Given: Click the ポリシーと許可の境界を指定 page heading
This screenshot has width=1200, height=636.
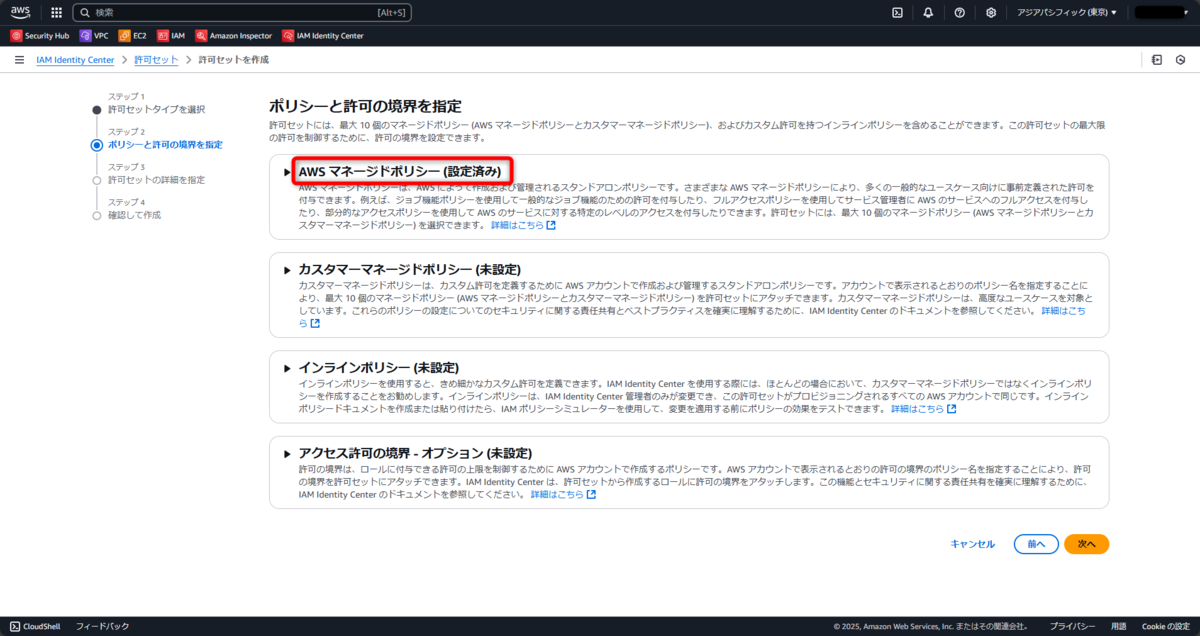Looking at the screenshot, I should (x=365, y=106).
